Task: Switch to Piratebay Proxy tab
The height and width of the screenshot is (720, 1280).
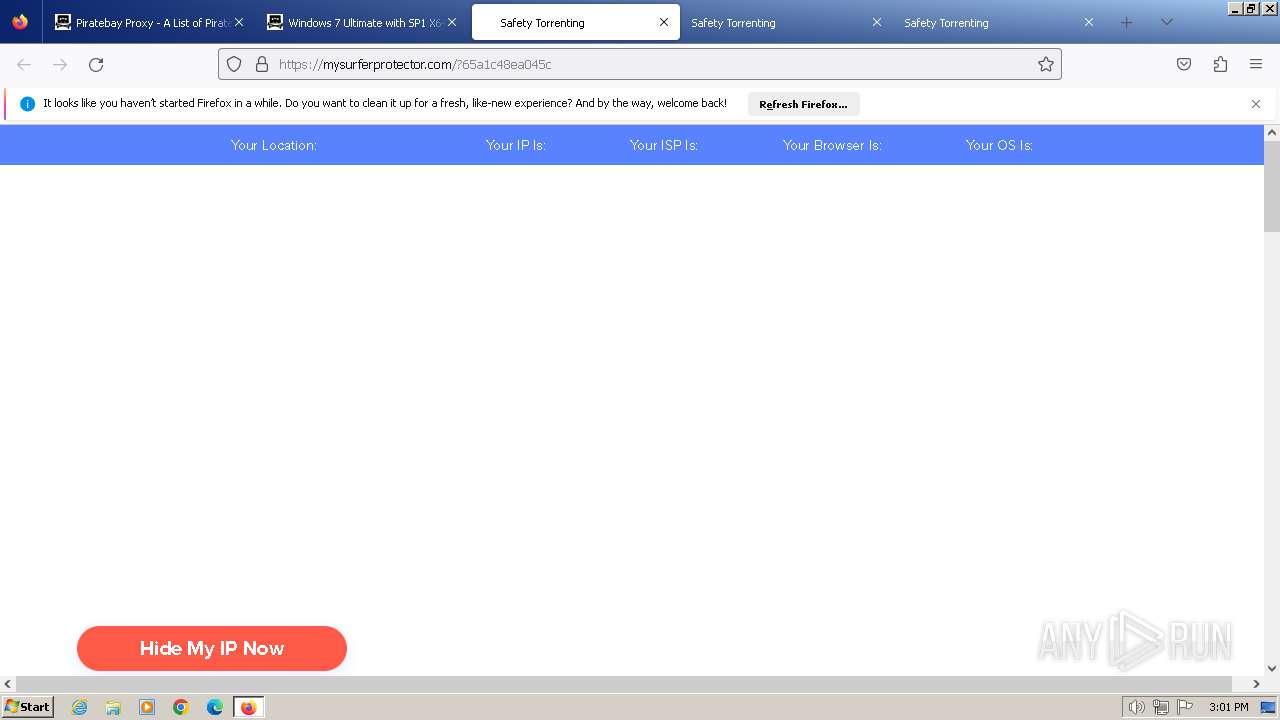Action: (x=149, y=22)
